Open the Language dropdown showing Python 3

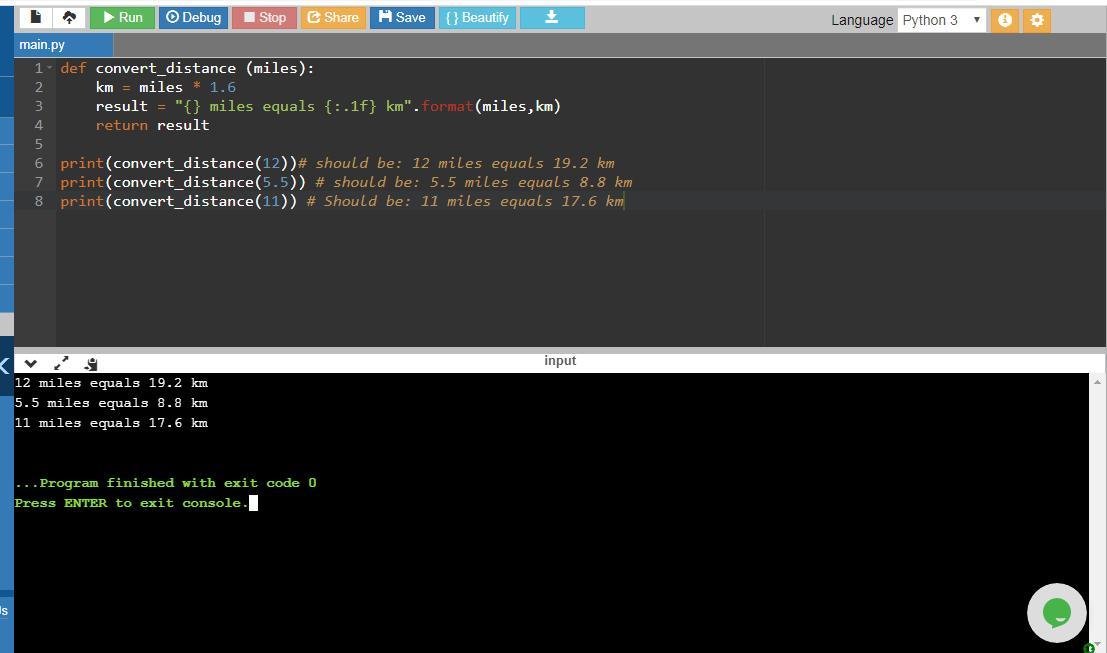941,20
